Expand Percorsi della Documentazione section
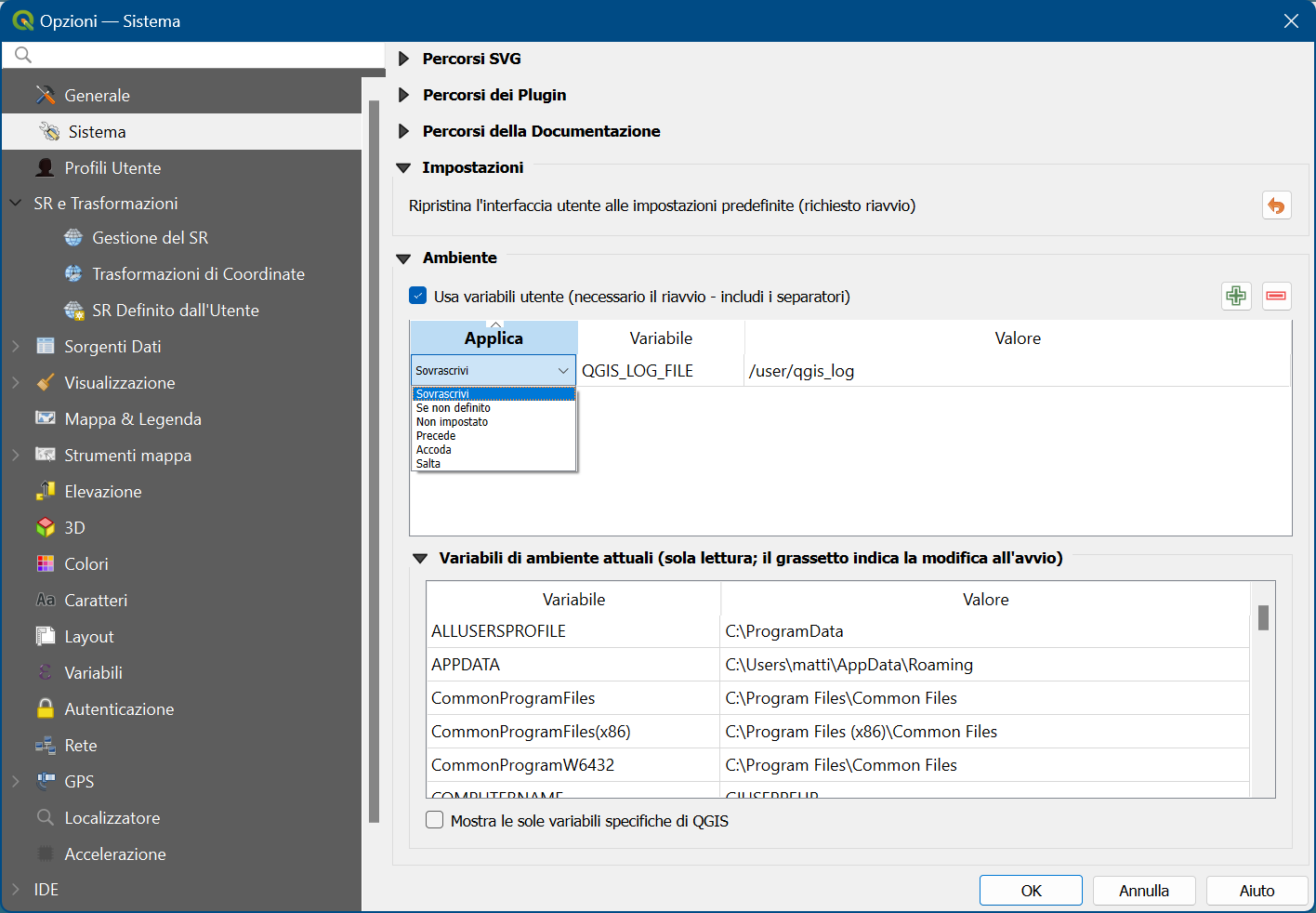Screen dimensions: 1316x913 point(403,131)
